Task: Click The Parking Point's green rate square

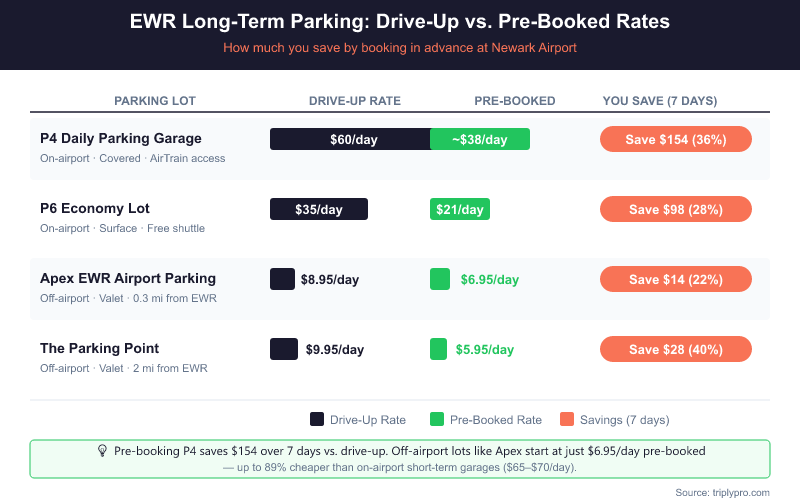Action: tap(438, 349)
